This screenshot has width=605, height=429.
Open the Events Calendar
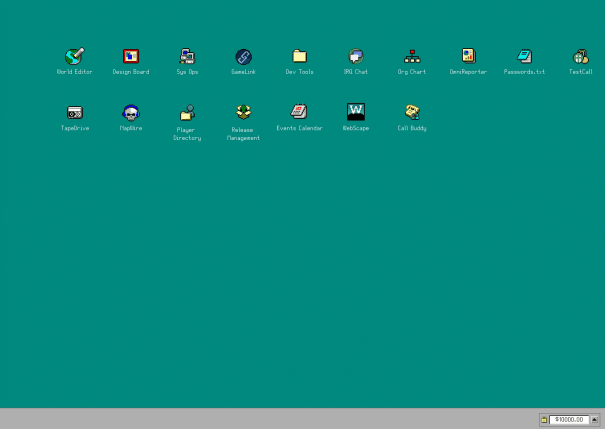tap(299, 113)
